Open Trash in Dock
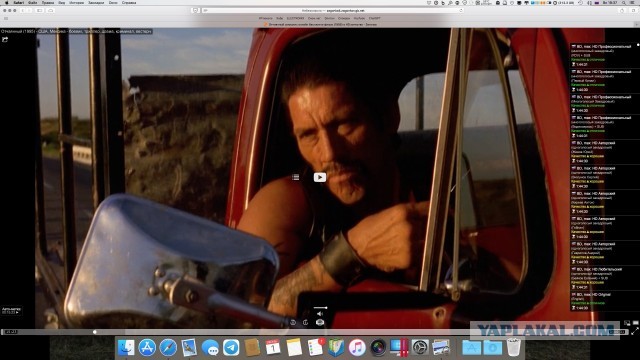This screenshot has width=640, height=360. (x=513, y=348)
